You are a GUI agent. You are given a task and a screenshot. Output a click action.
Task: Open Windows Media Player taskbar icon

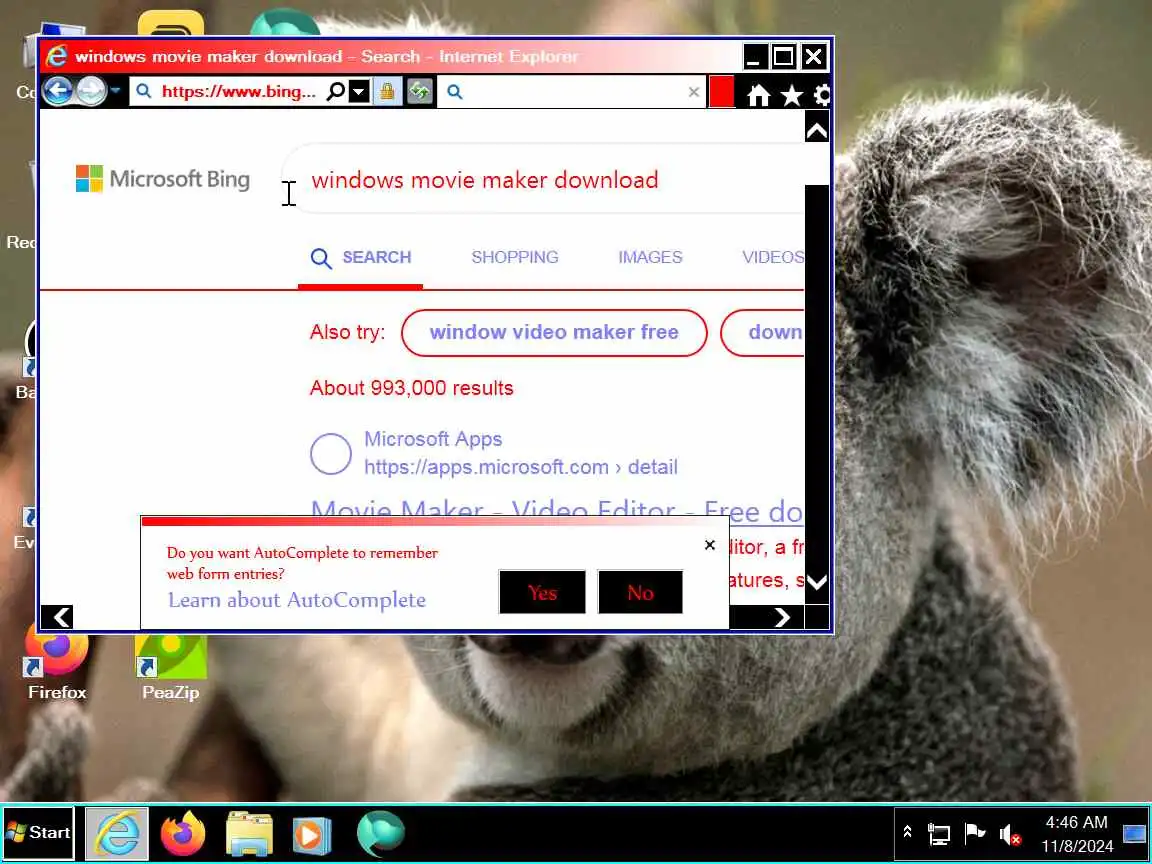point(312,835)
